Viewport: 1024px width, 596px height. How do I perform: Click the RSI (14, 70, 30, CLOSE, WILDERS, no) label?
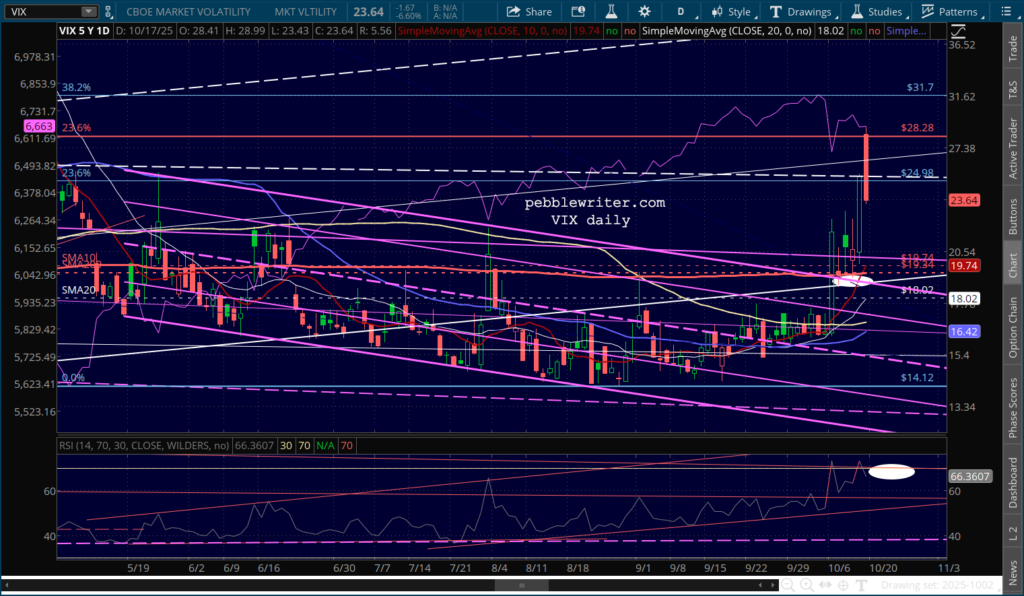[x=144, y=445]
